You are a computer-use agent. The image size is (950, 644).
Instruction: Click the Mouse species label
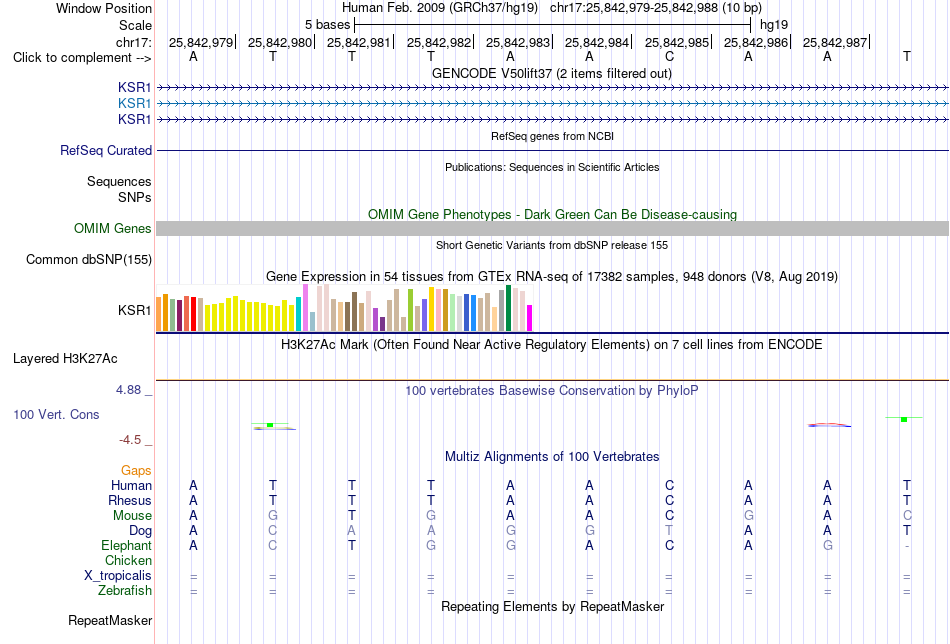coord(132,516)
